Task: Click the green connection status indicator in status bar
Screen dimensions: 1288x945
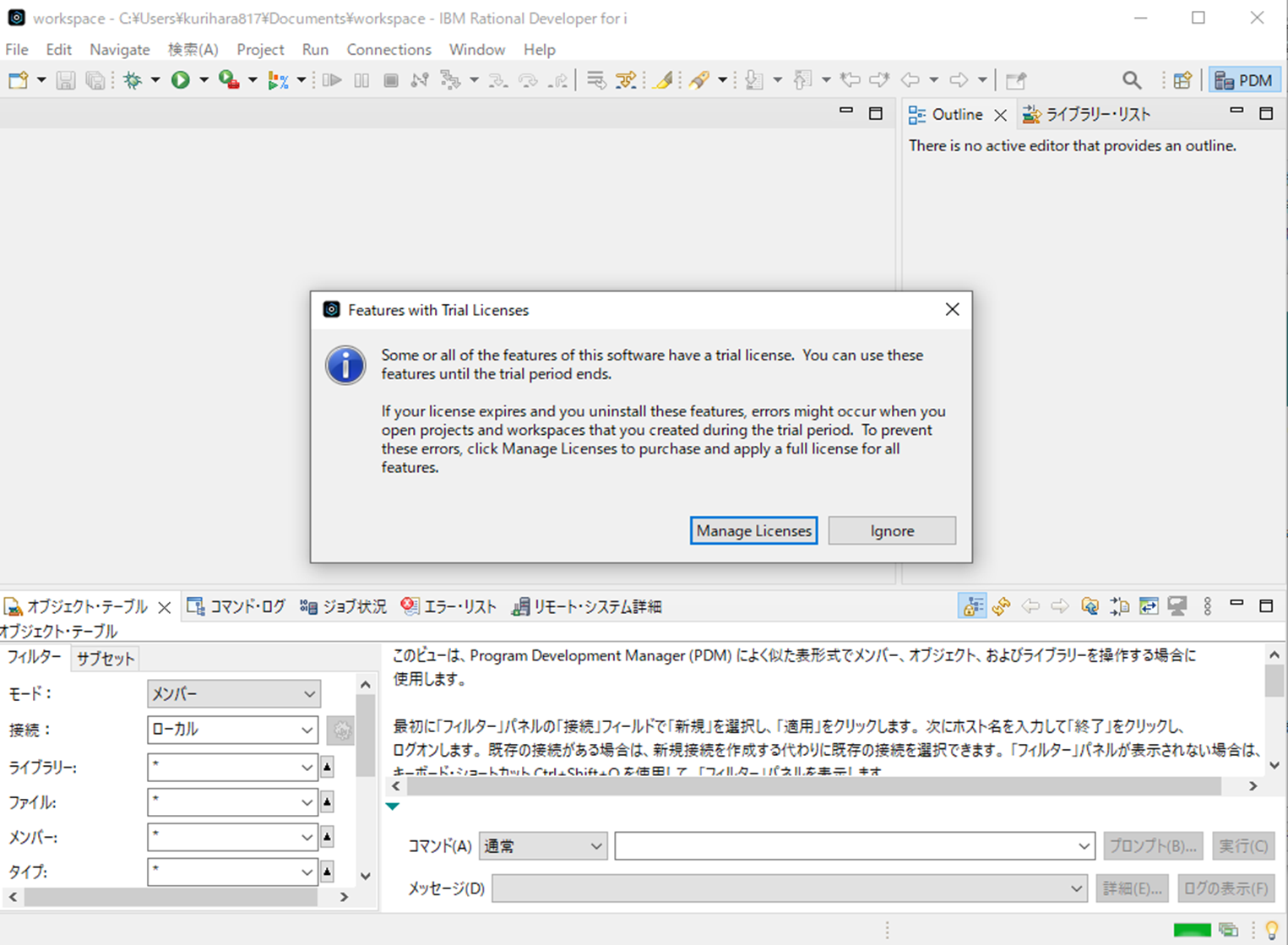Action: click(x=1192, y=930)
